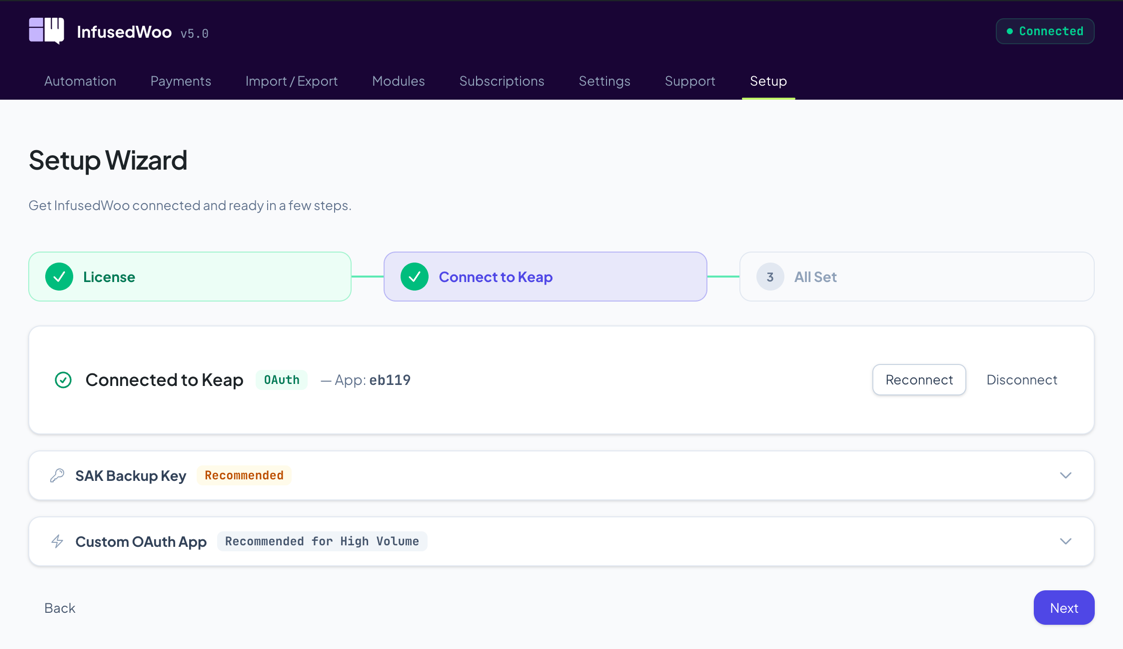Viewport: 1123px width, 649px height.
Task: Click the OAuth badge next to Connected to Keap
Action: [281, 380]
